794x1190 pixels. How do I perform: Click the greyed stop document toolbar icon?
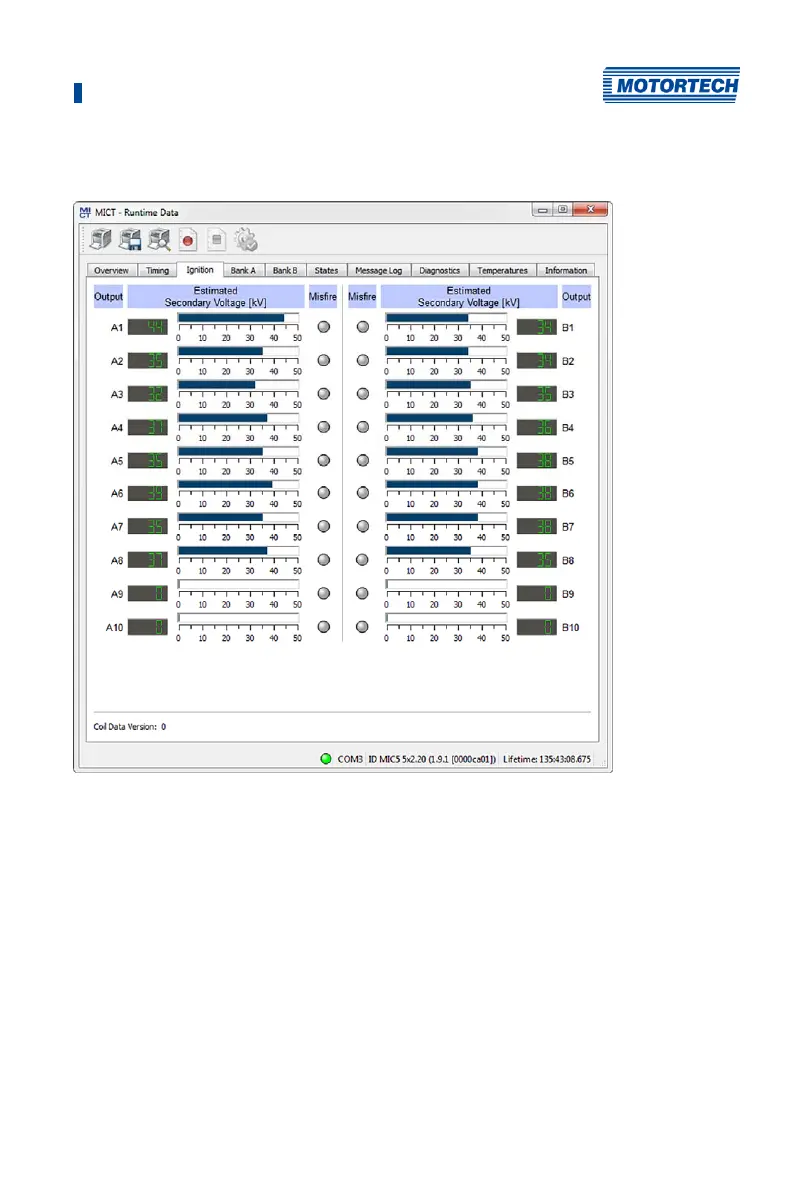tap(216, 241)
